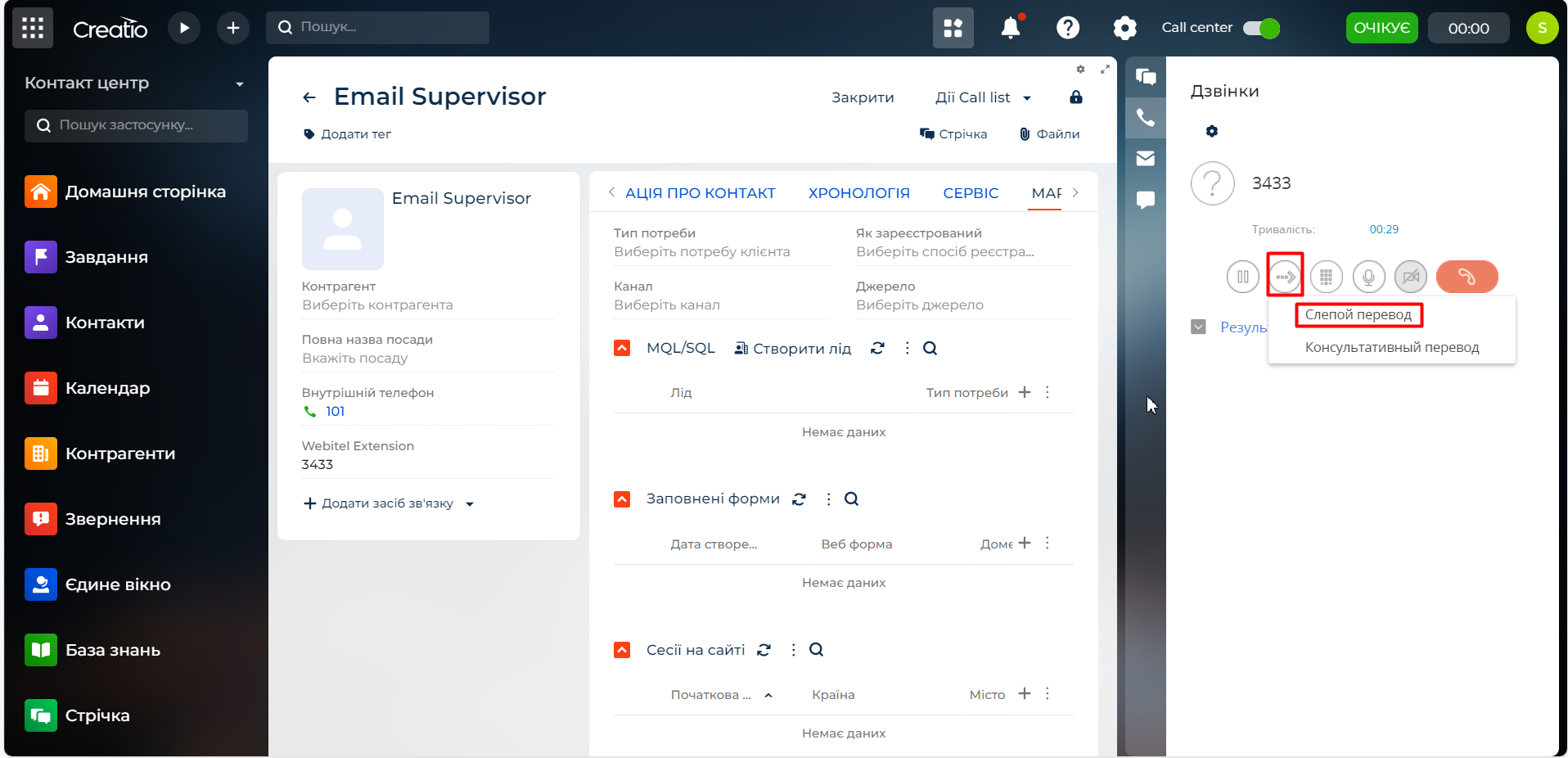Image resolution: width=1568 pixels, height=758 pixels.
Task: Expand the page with full-screen arrows icon
Action: pyautogui.click(x=1105, y=70)
